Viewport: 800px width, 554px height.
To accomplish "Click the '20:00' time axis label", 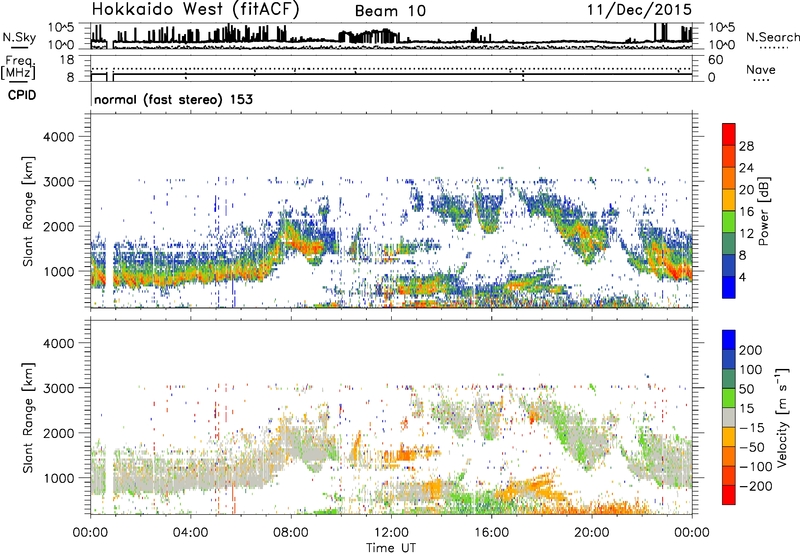I will pyautogui.click(x=592, y=533).
